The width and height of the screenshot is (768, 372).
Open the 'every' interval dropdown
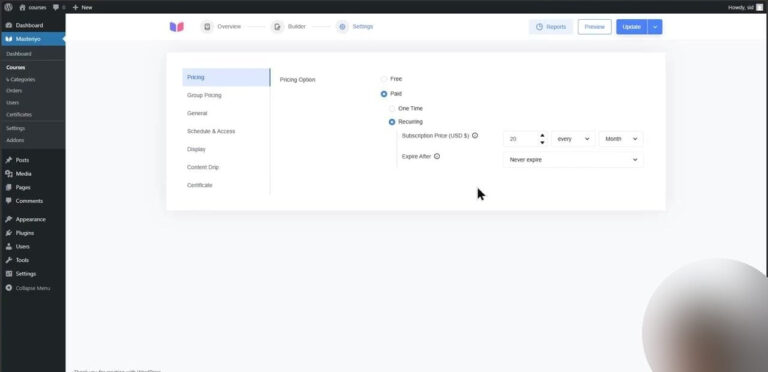pyautogui.click(x=573, y=139)
